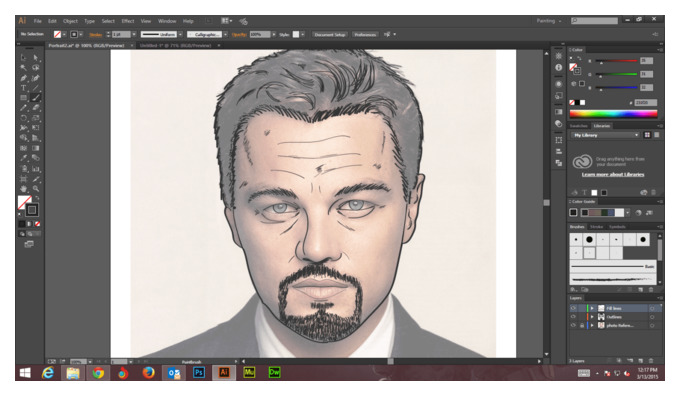This screenshot has height=396, width=680.
Task: Switch Libraries panel to list view
Action: [657, 135]
